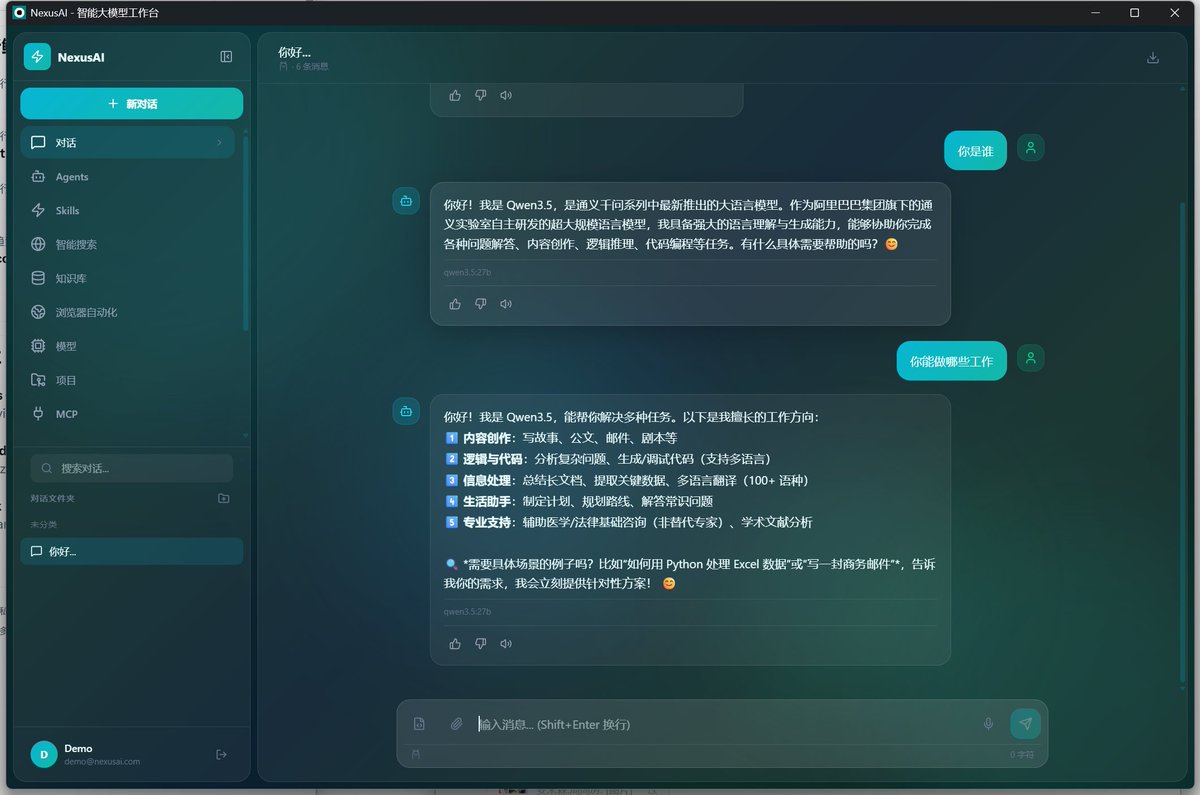This screenshot has height=795, width=1200.
Task: Focus the 搜索对话 search box
Action: [x=131, y=468]
